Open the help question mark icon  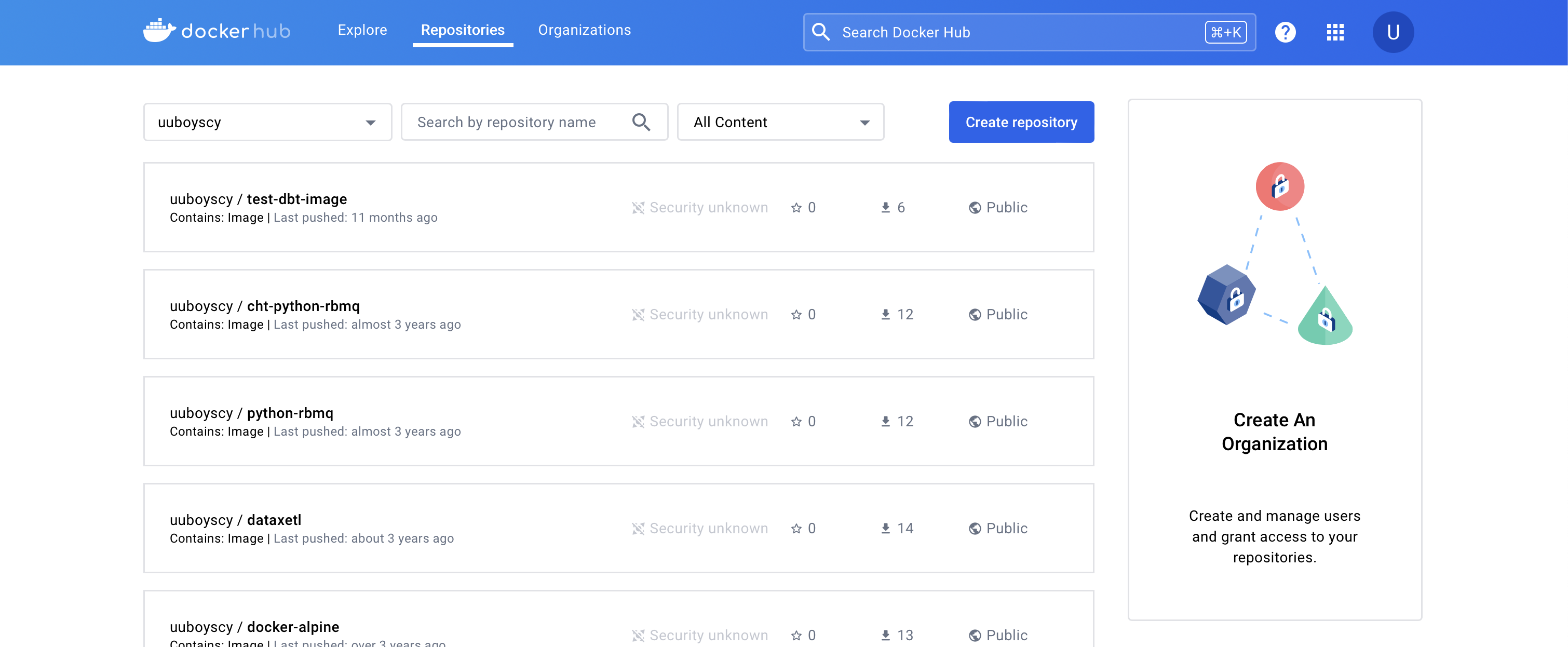point(1285,32)
